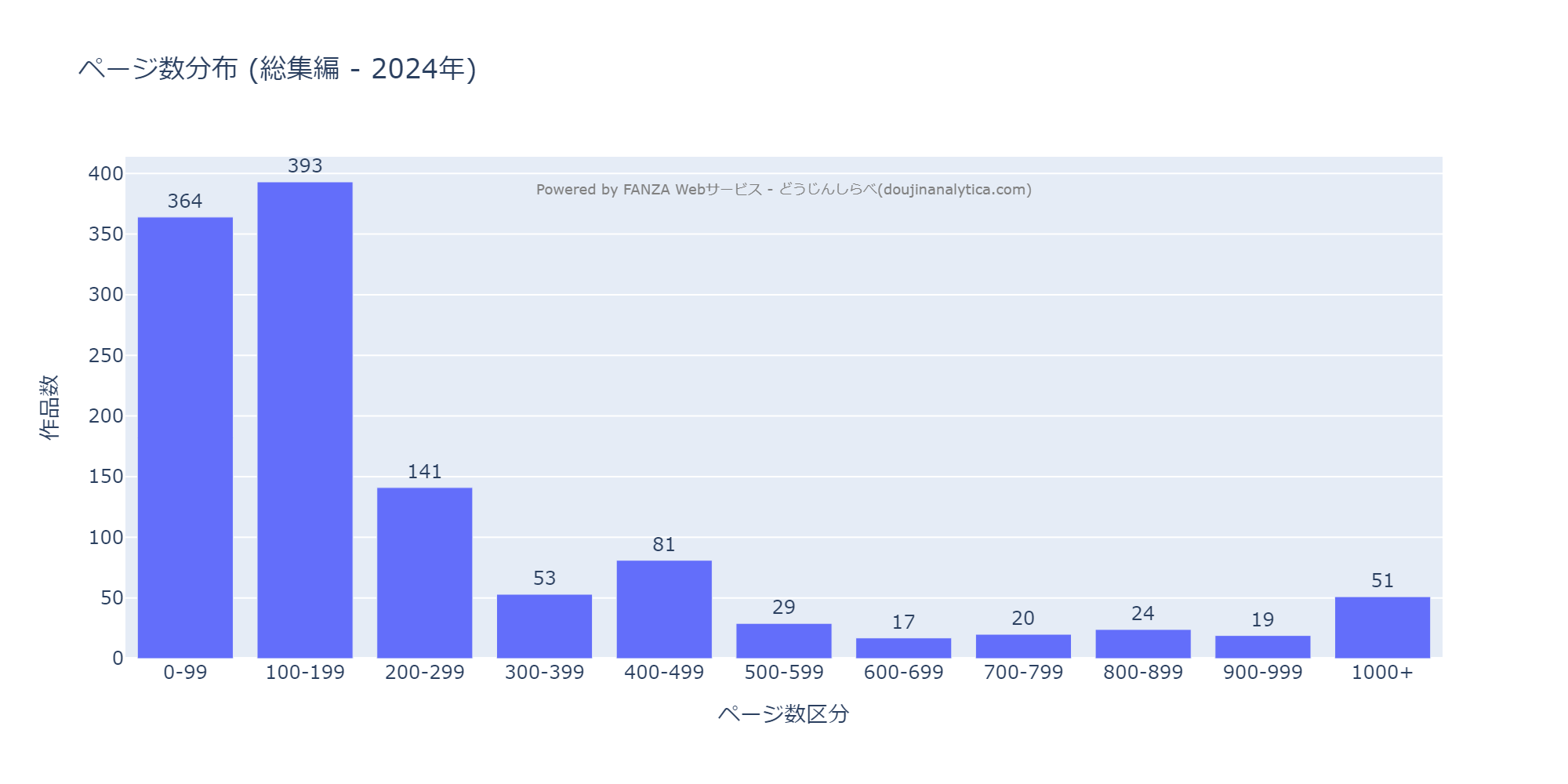Select the 300-399 page range bar

click(x=544, y=626)
